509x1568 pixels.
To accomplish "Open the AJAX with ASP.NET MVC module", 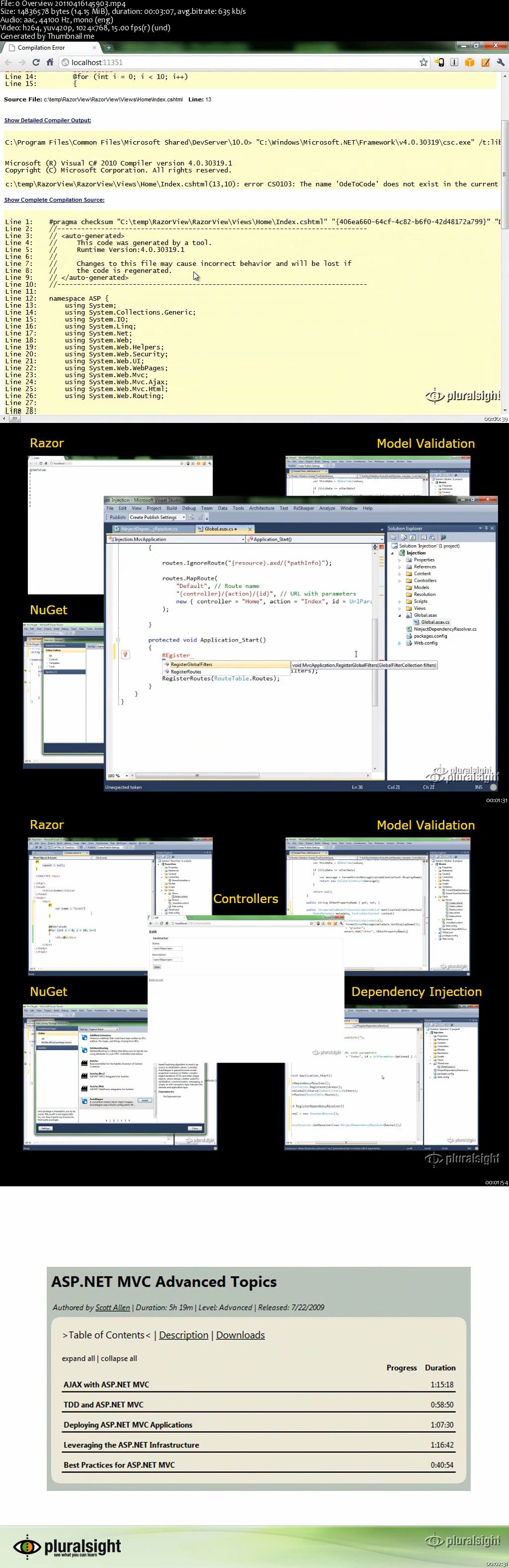I will tap(106, 1384).
